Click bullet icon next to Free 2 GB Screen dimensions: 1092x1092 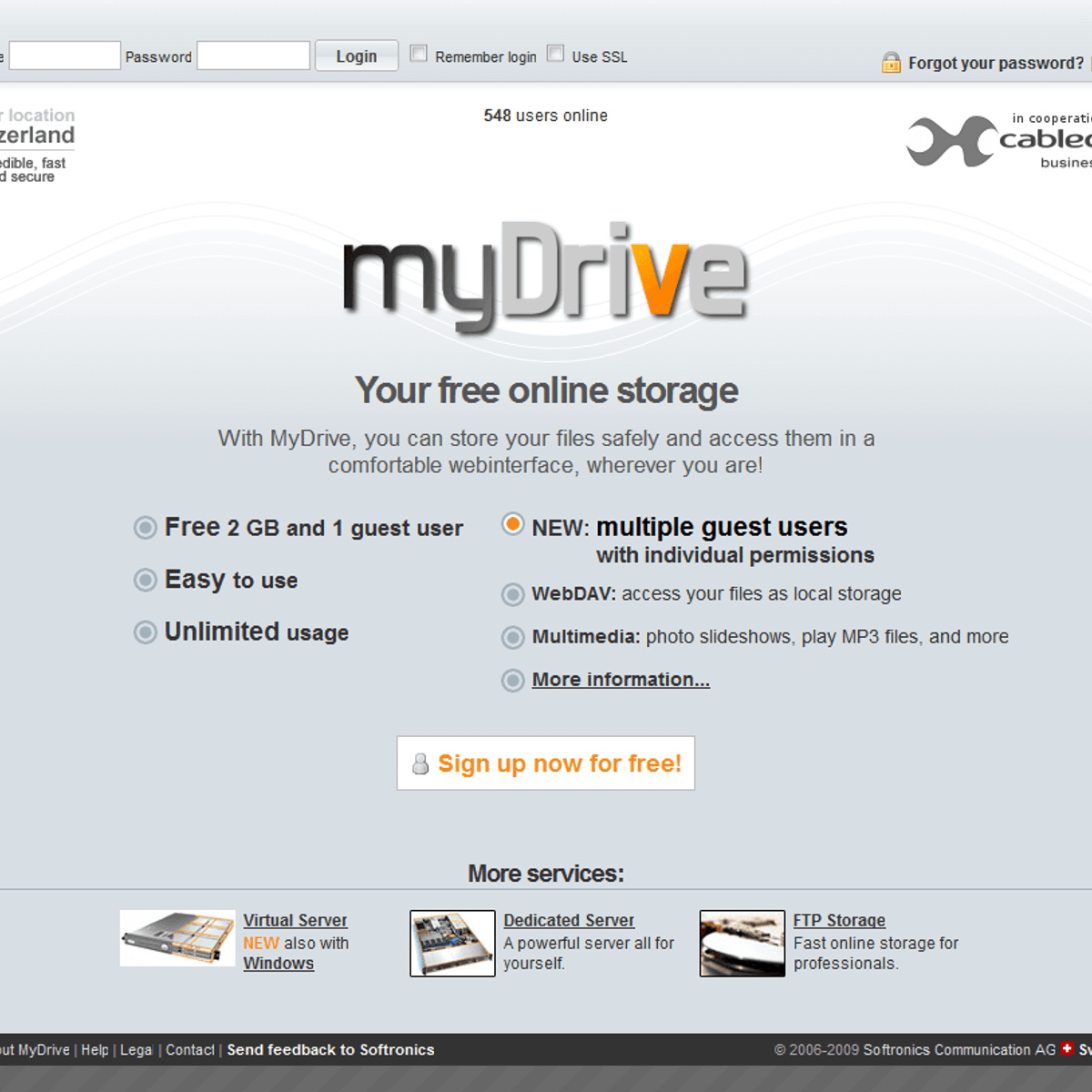(146, 528)
